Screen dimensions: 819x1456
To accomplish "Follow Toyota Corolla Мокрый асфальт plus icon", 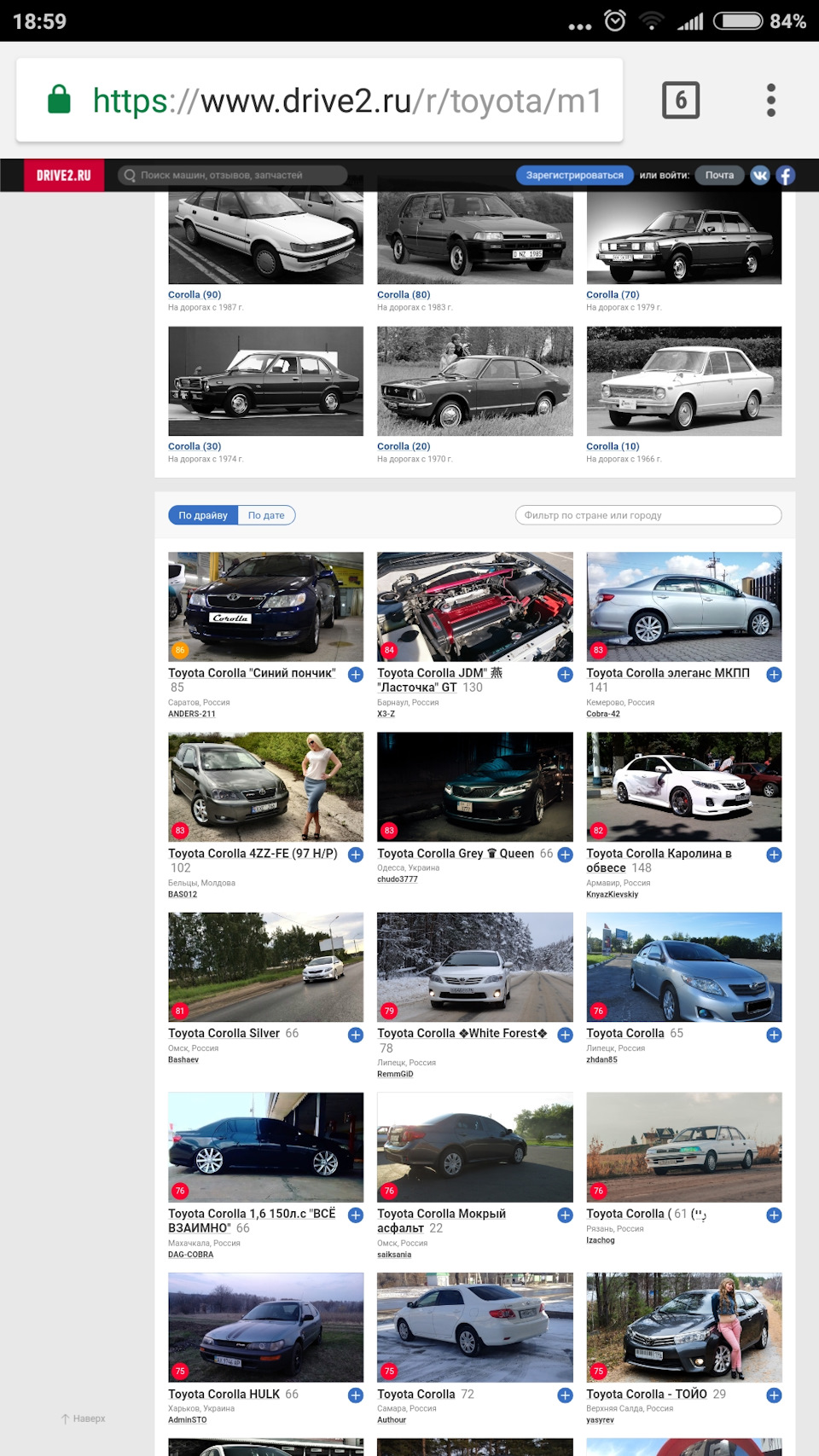I will (x=565, y=1215).
